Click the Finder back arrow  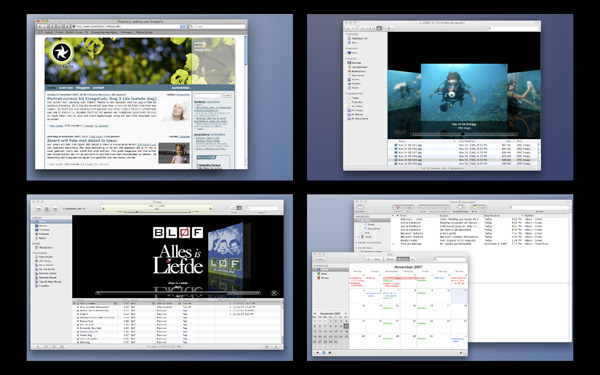coord(348,28)
